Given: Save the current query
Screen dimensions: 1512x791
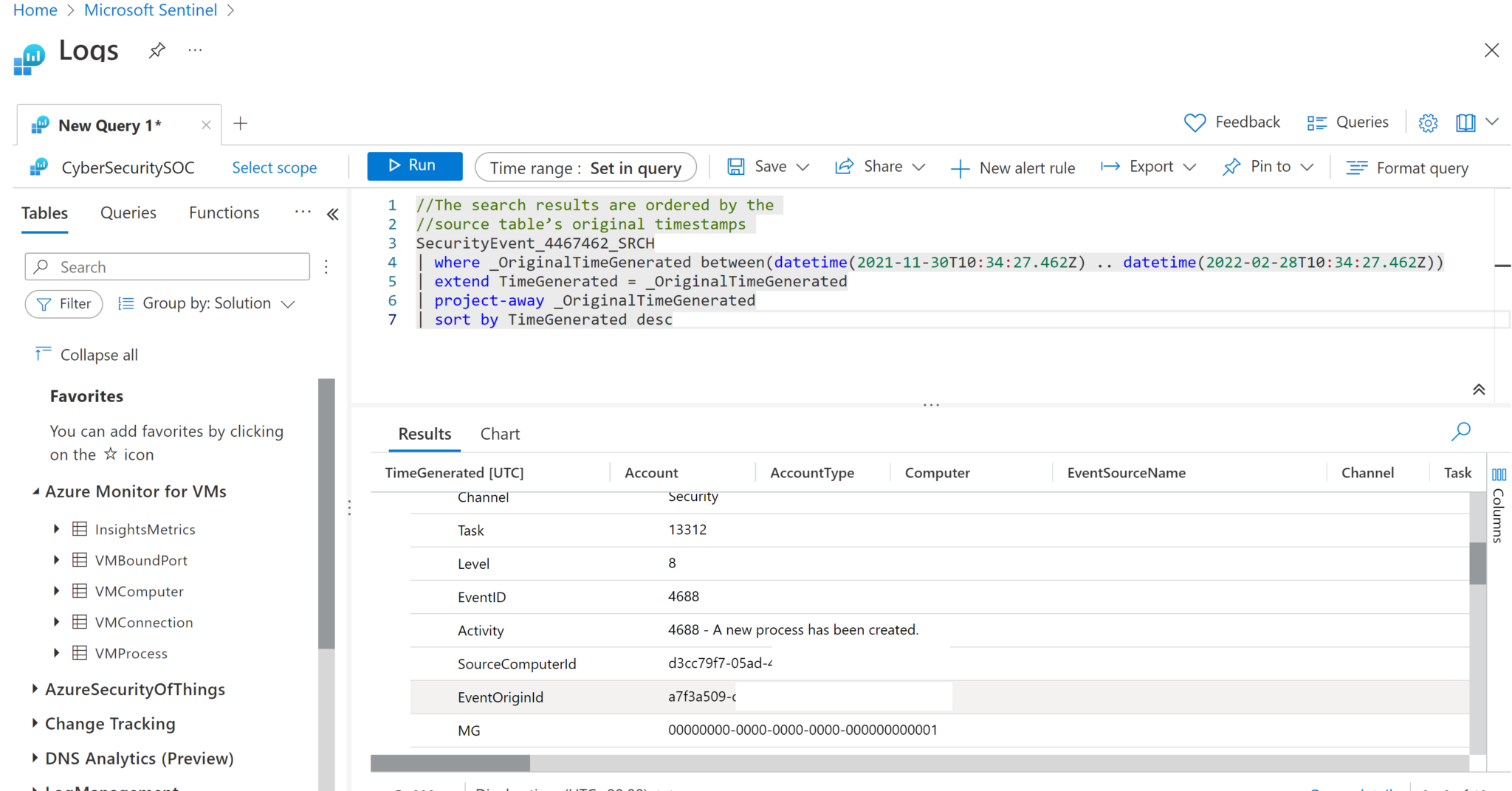Looking at the screenshot, I should tap(759, 166).
